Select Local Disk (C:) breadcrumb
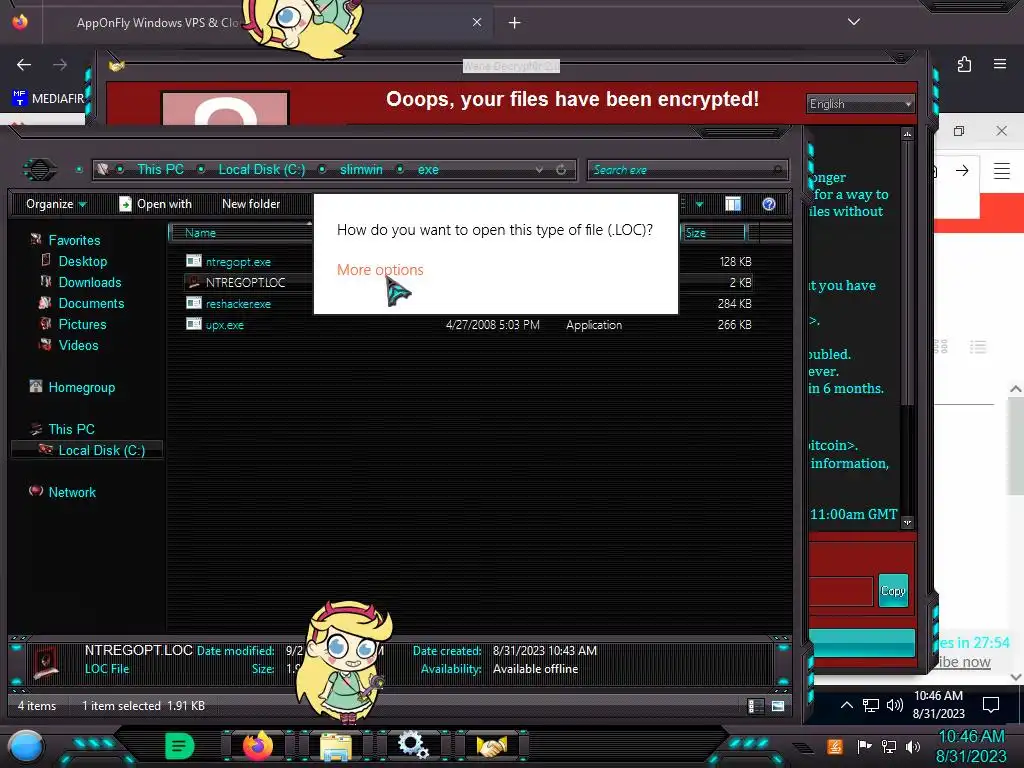Image resolution: width=1024 pixels, height=768 pixels. (x=262, y=170)
